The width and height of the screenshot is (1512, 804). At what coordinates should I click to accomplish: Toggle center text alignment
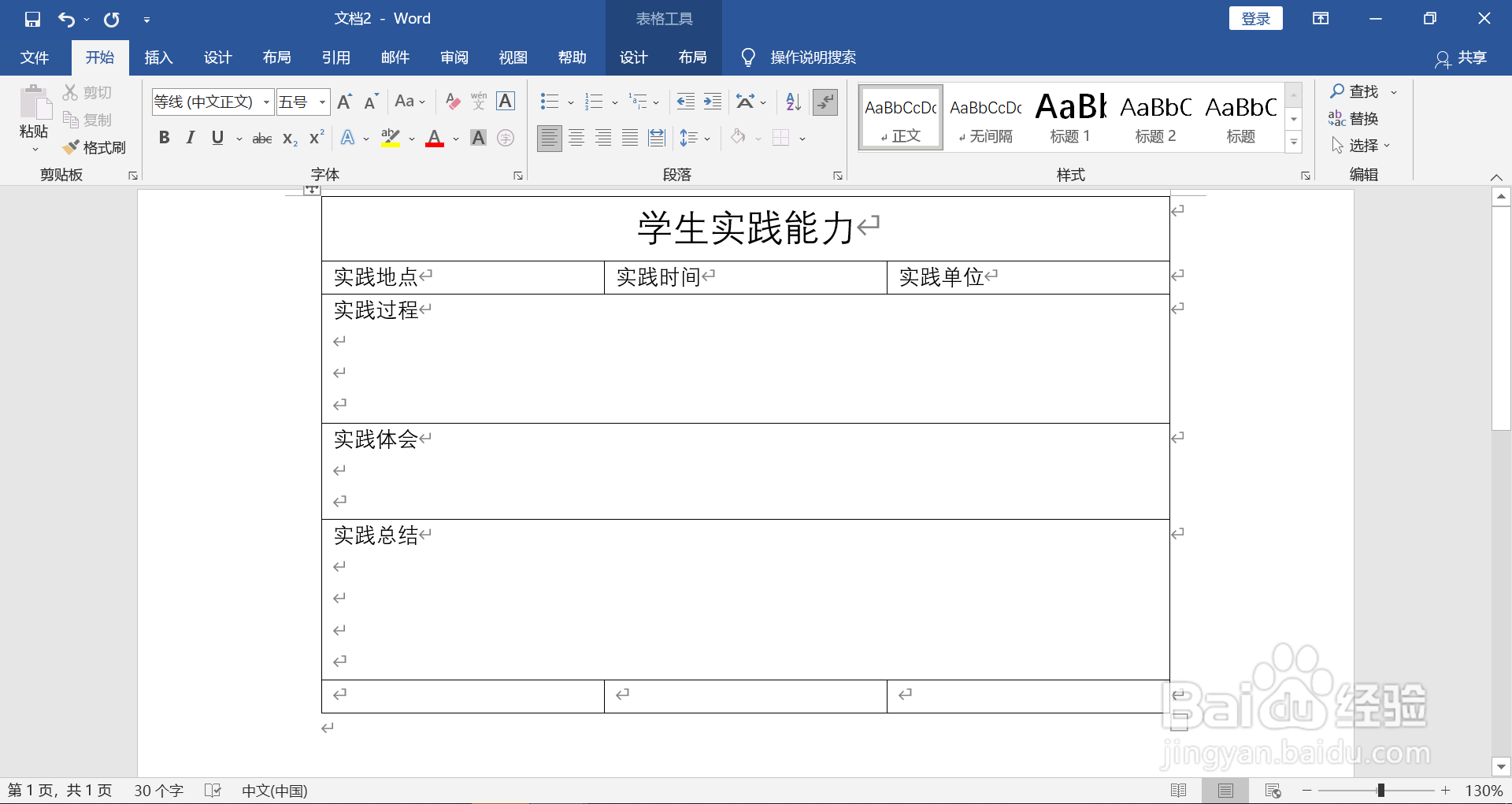pyautogui.click(x=576, y=138)
